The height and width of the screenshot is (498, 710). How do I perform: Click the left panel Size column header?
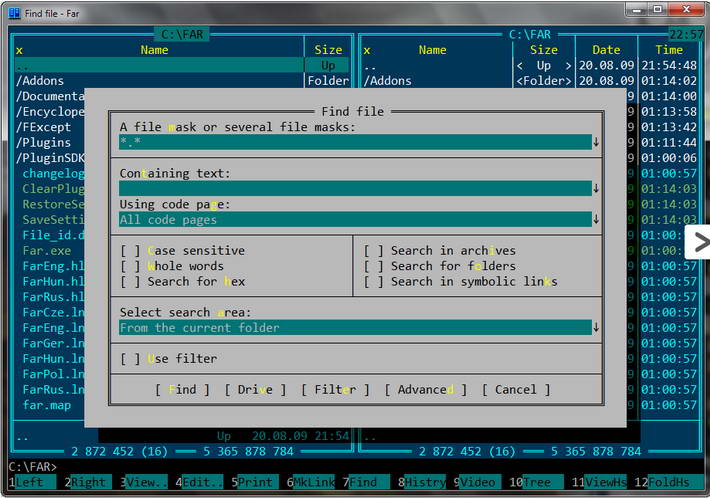[x=328, y=50]
